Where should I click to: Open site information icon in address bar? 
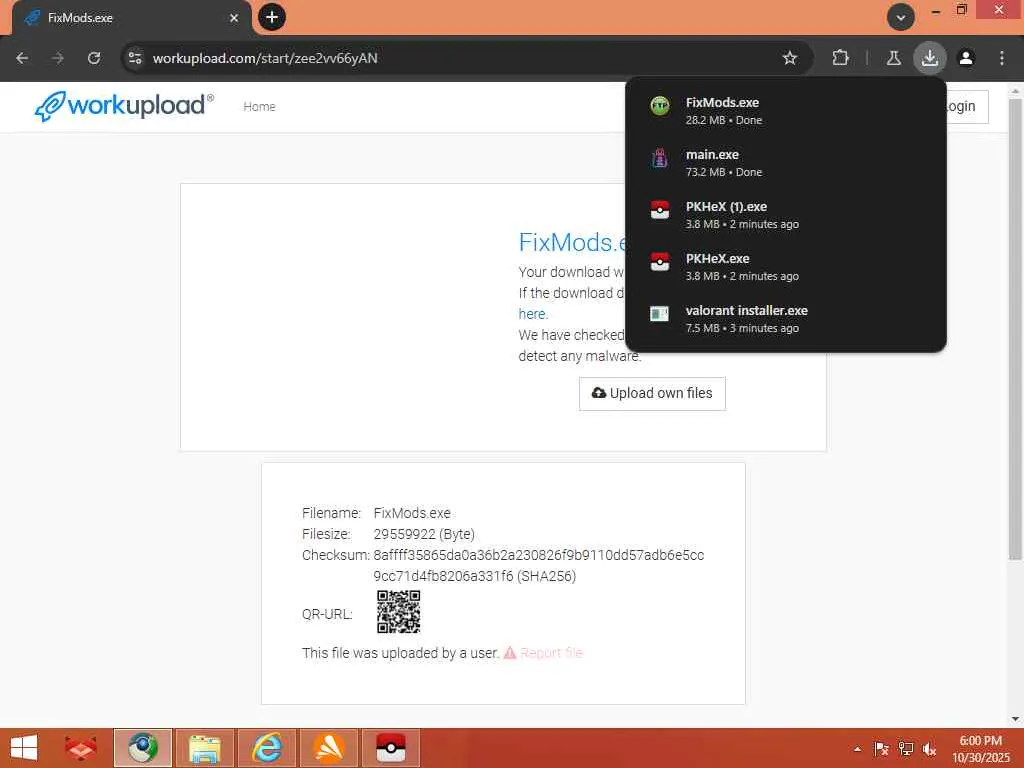coord(135,58)
